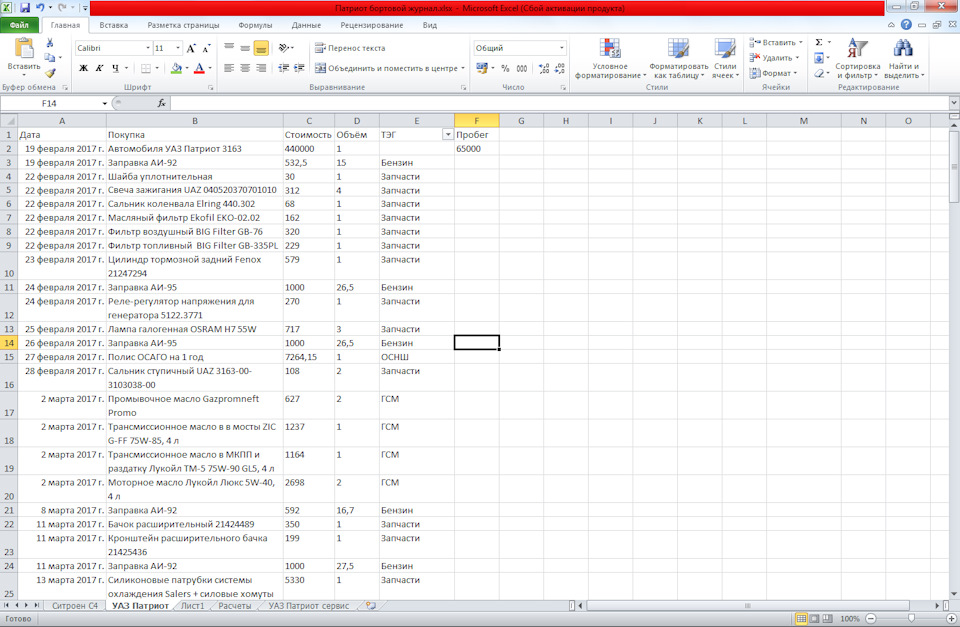Viewport: 960px width, 627px height.
Task: Switch to Page Break Preview in the status bar
Action: click(x=828, y=618)
